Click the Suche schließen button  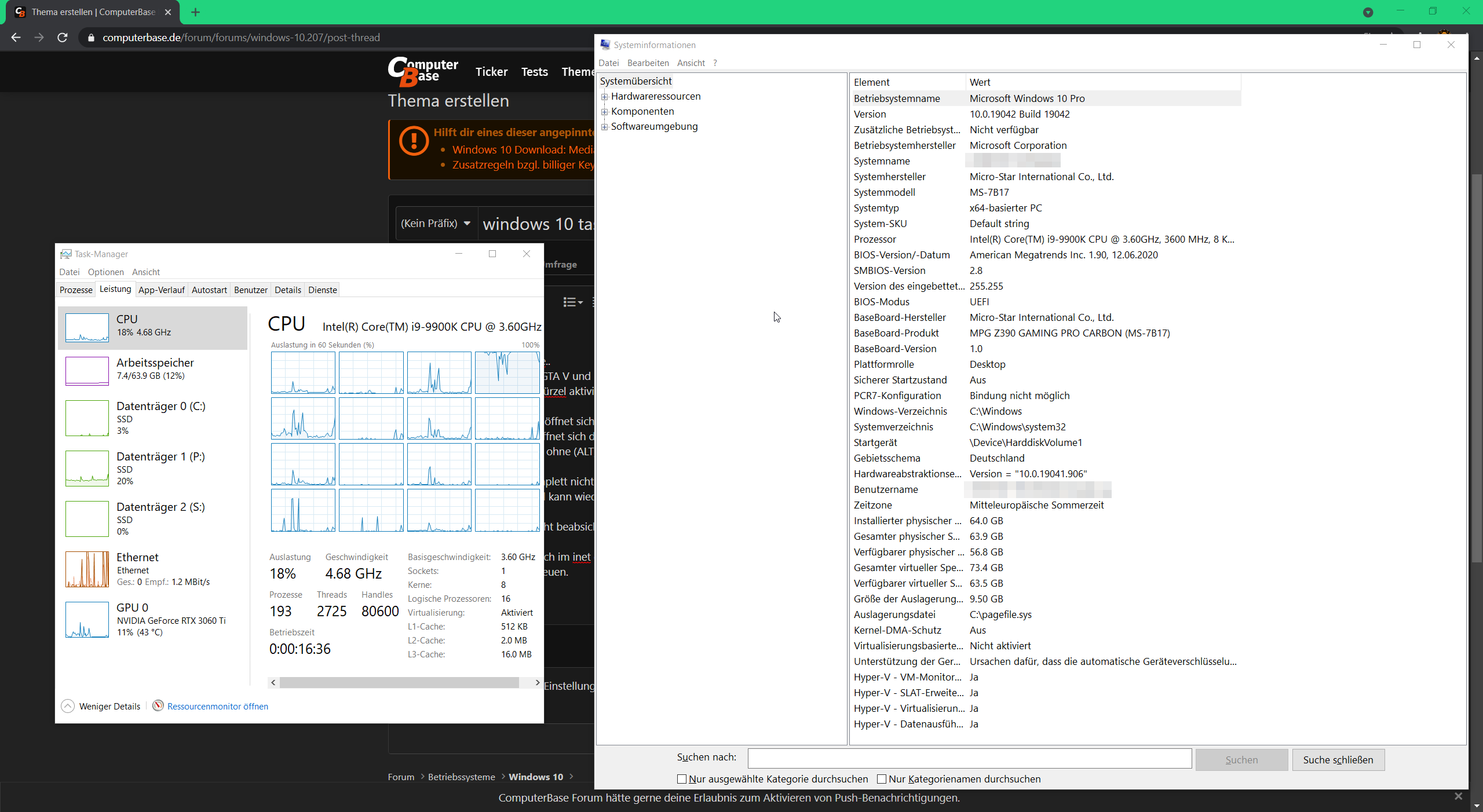pos(1338,760)
